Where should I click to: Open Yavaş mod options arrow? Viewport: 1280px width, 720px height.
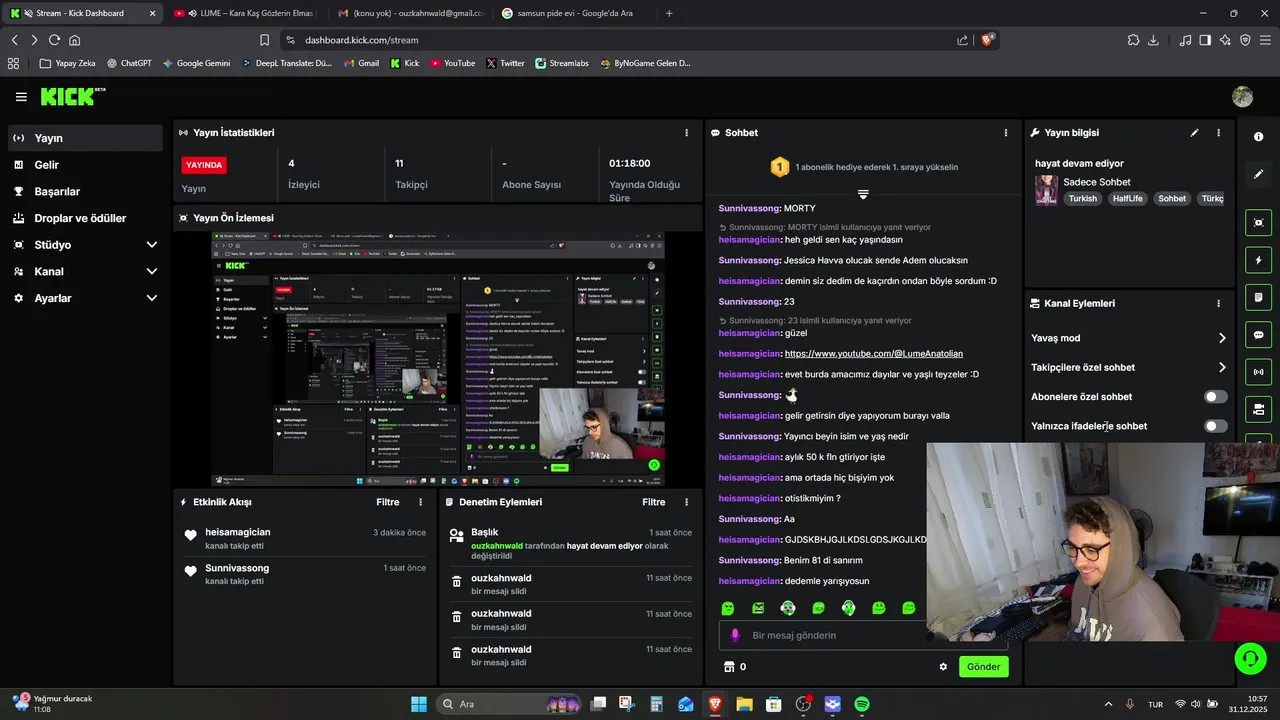[x=1222, y=338]
